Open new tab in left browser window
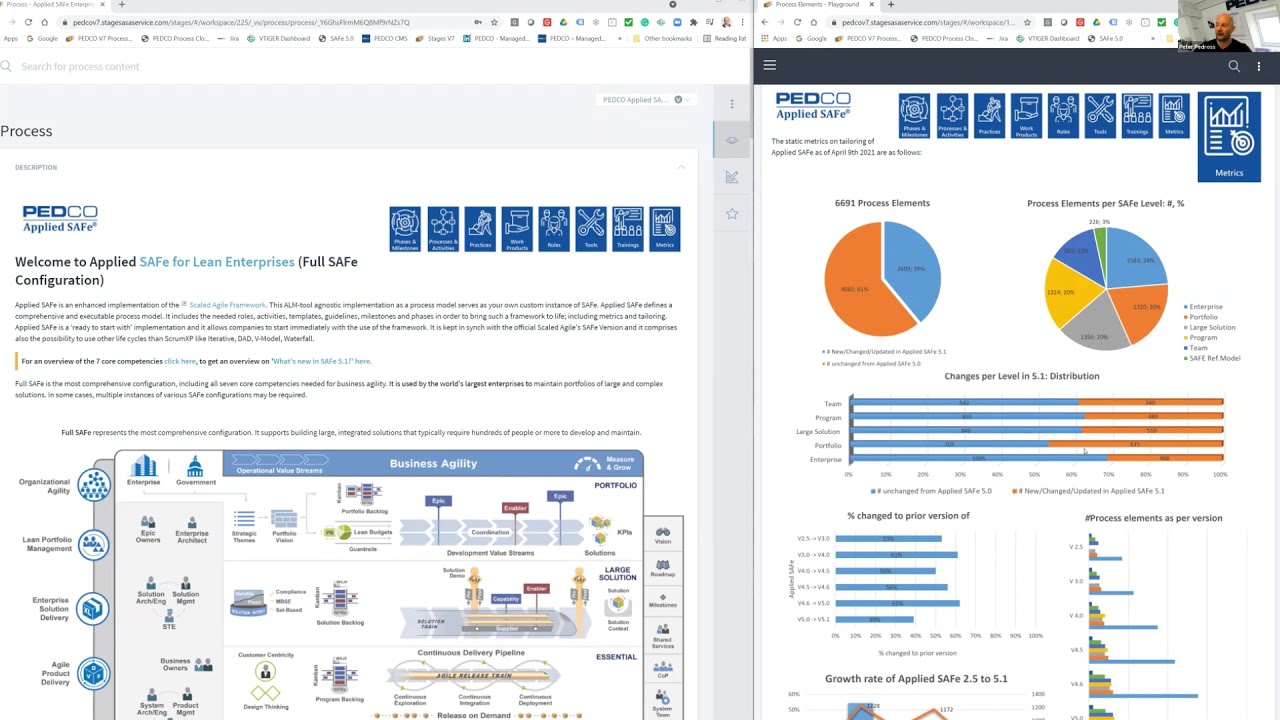 121,5
